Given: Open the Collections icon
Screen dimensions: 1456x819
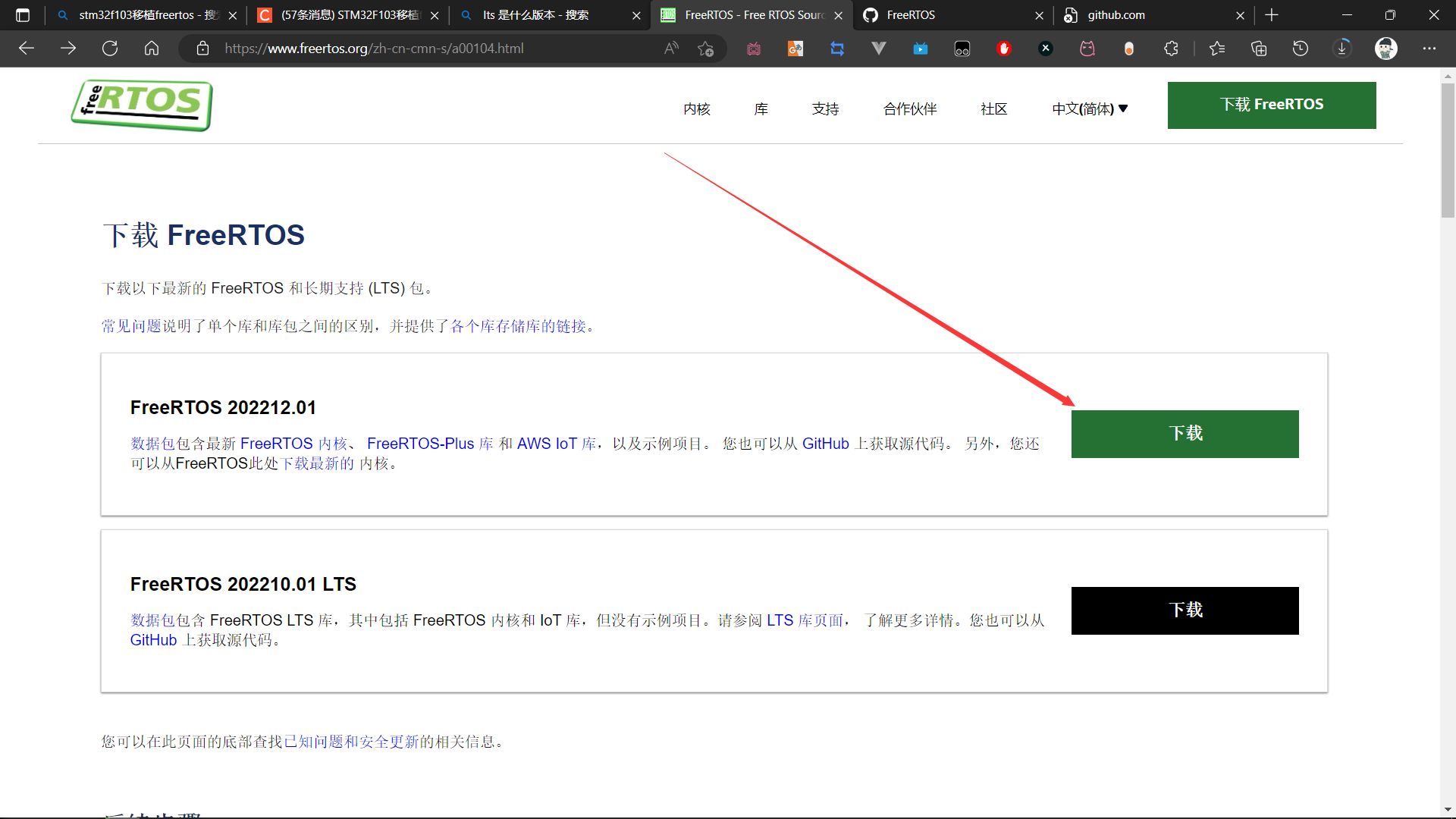Looking at the screenshot, I should pos(1259,49).
